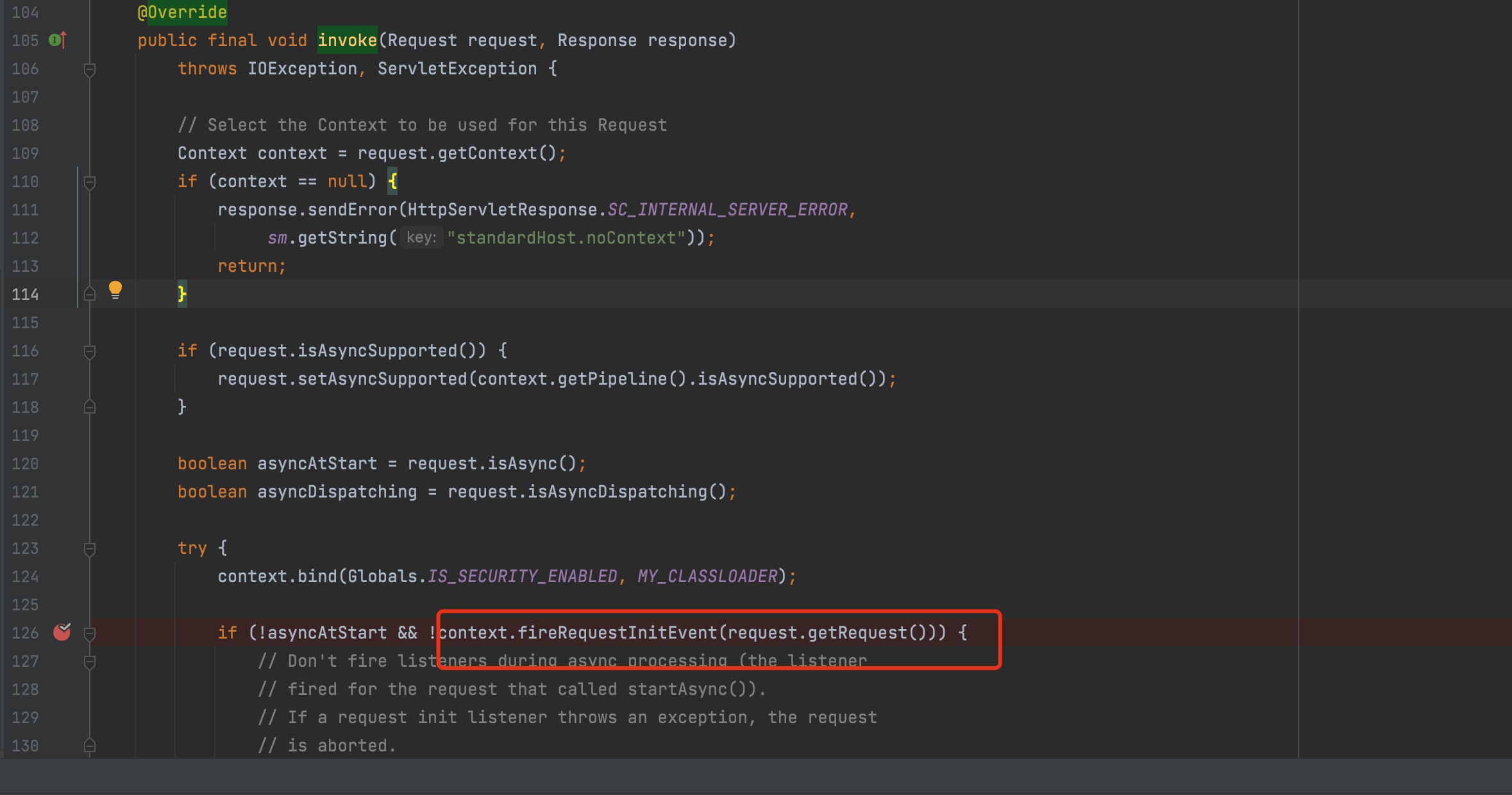The width and height of the screenshot is (1512, 795).
Task: Click the isAsyncDispatching() method call
Action: point(626,492)
